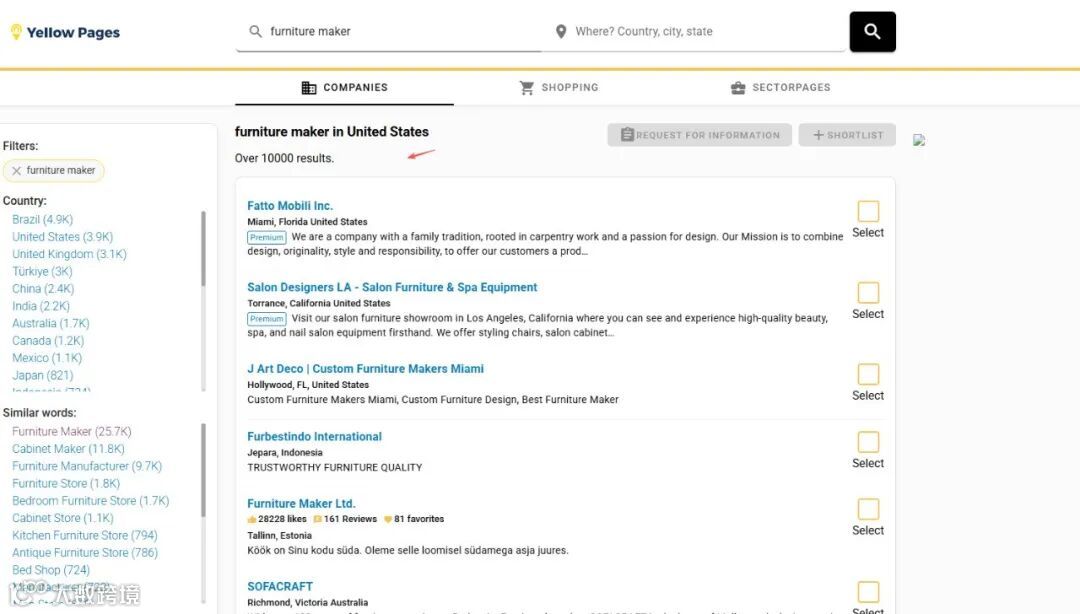The image size is (1080, 614).
Task: Filter by country India (2.2K)
Action: 41,306
